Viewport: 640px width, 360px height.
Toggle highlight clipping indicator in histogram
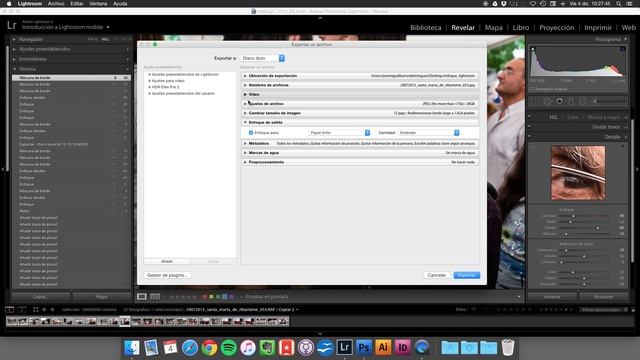click(622, 49)
